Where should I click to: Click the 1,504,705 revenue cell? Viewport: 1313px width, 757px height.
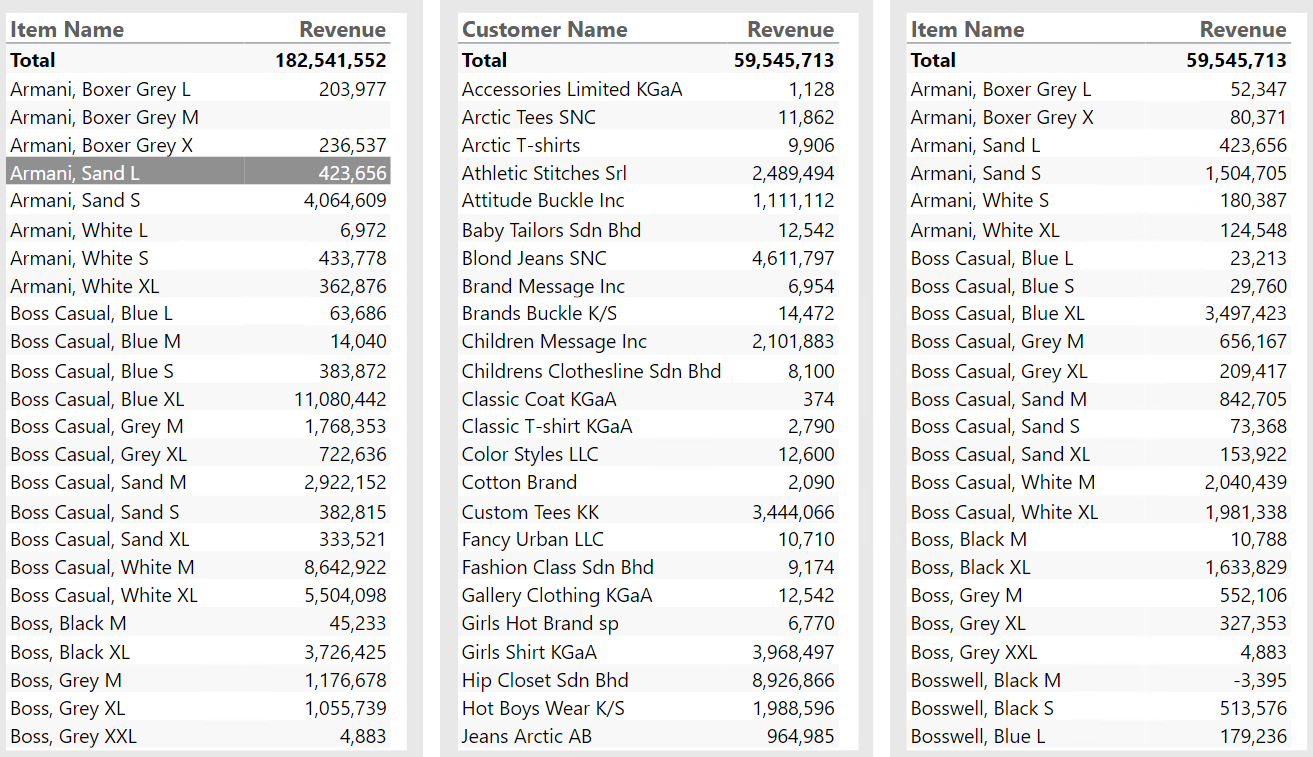click(x=1246, y=173)
